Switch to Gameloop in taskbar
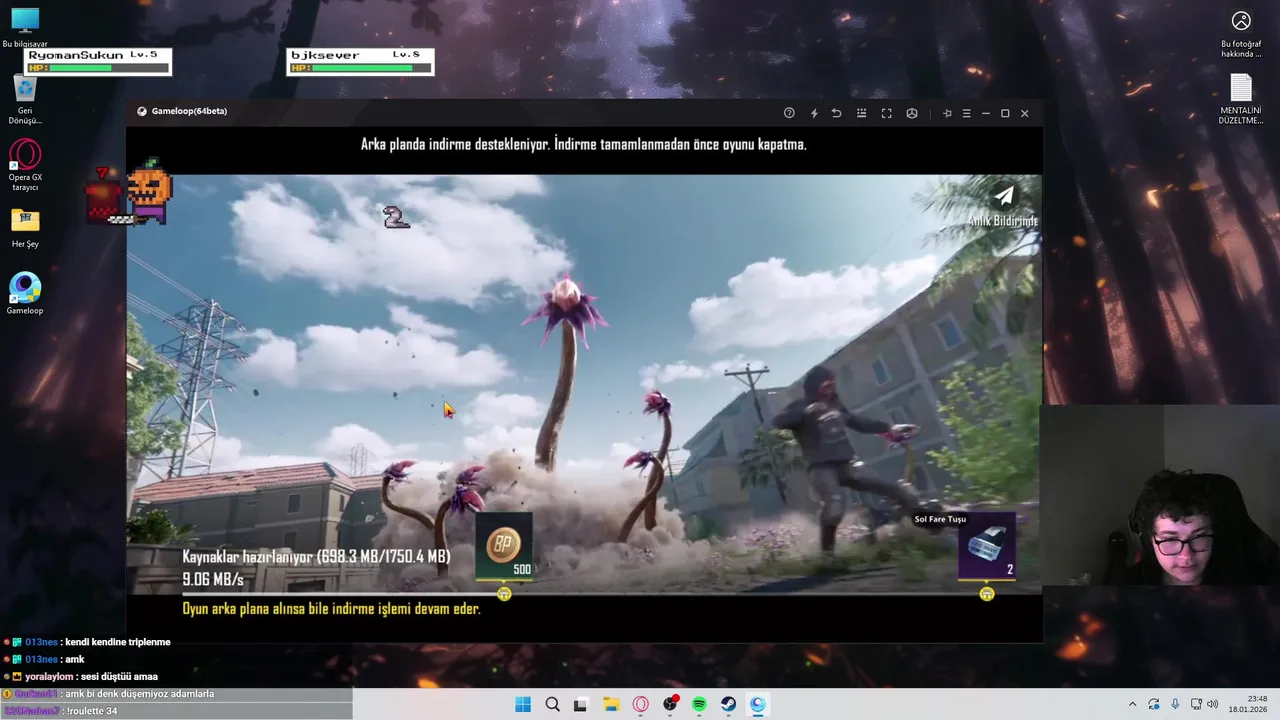This screenshot has height=720, width=1280. (x=758, y=704)
